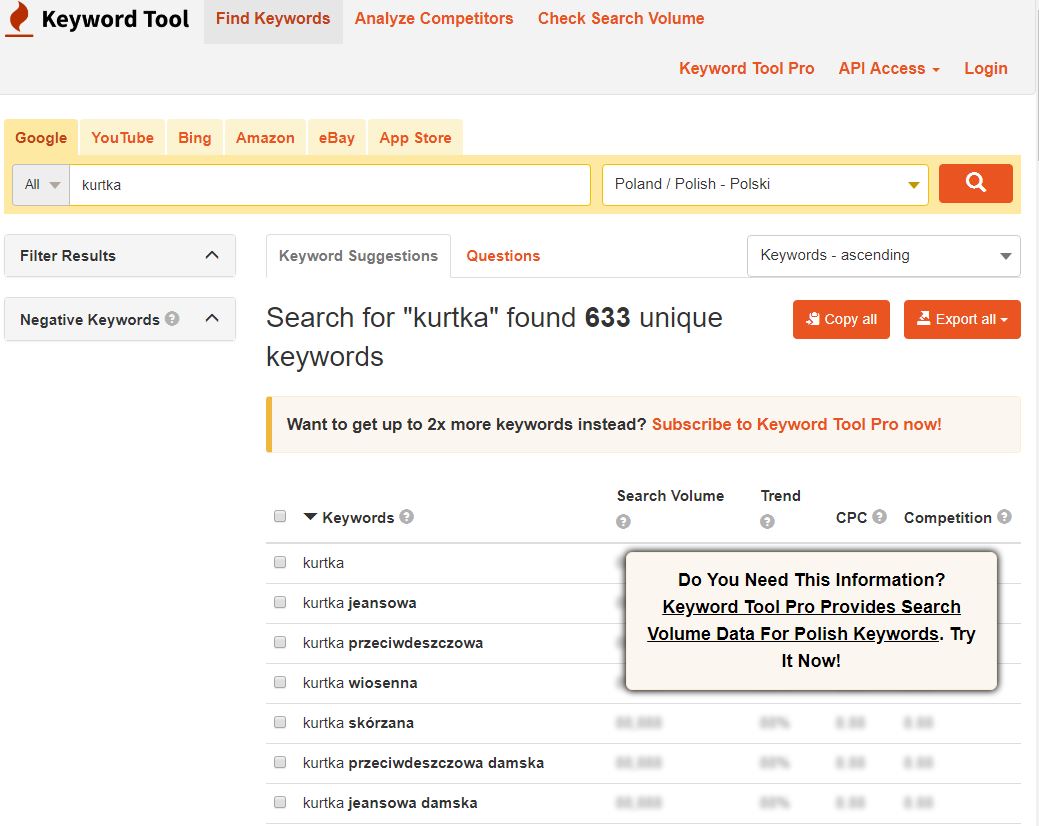Click the Keyword Tool flame logo
Screen dimensions: 1039x826
pyautogui.click(x=19, y=19)
